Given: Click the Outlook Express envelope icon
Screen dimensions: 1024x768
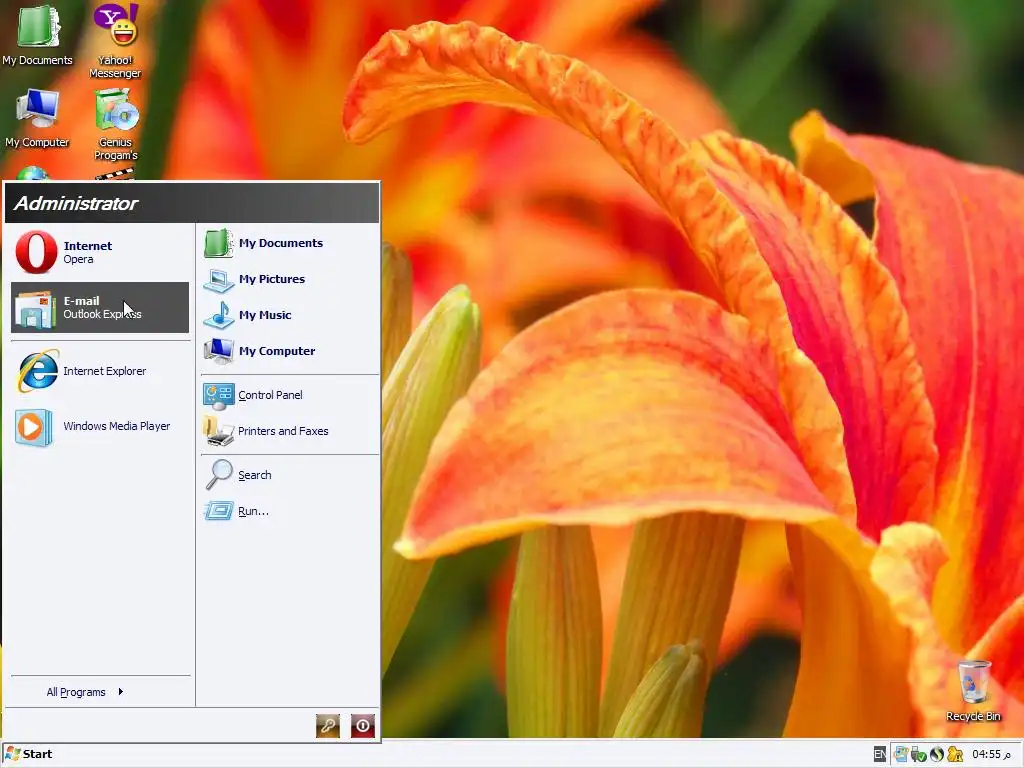Looking at the screenshot, I should tap(35, 309).
